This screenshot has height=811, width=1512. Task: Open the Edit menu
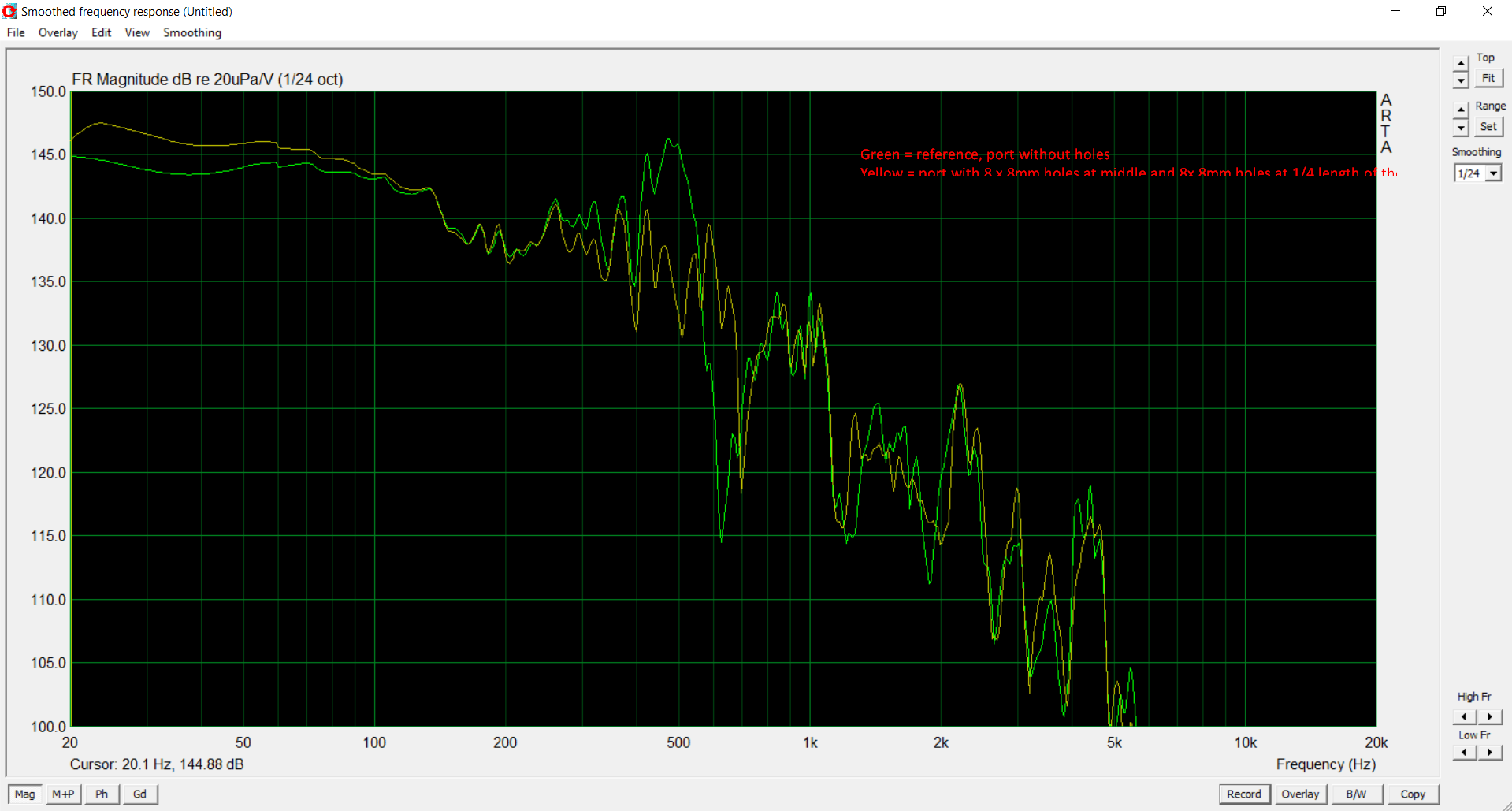tap(101, 32)
